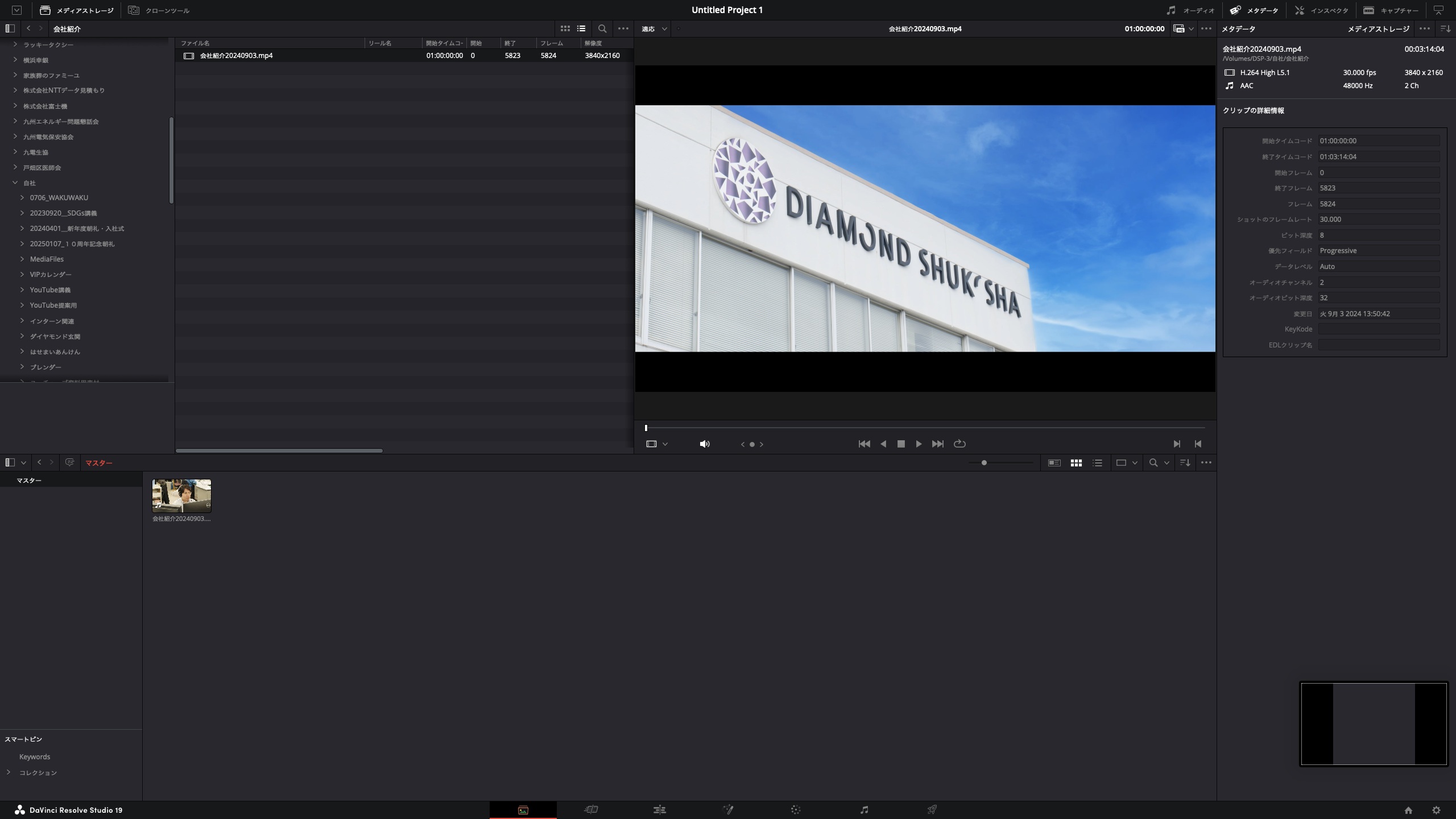The width and height of the screenshot is (1456, 819).
Task: Open the workspace dropdown top-left
Action: [16, 10]
